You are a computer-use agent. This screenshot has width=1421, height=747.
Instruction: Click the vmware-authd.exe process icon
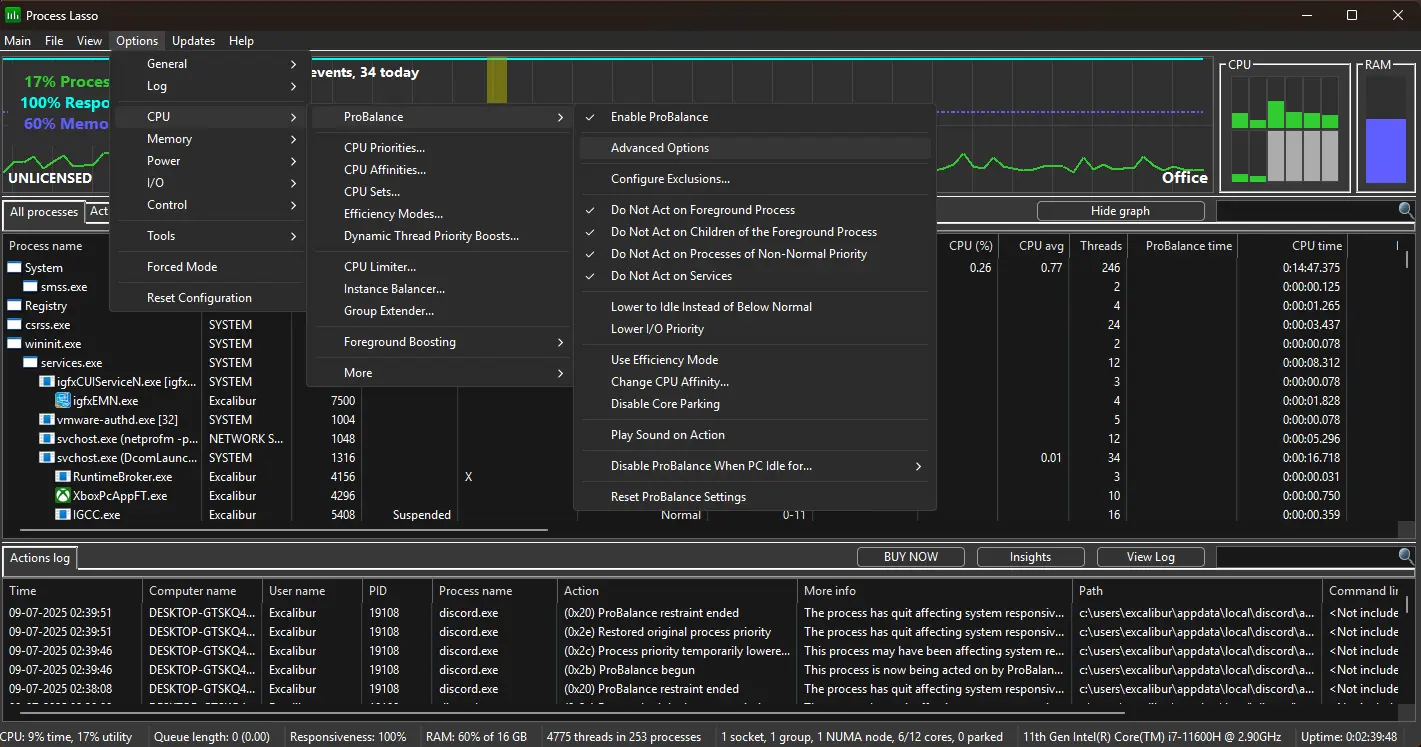pyautogui.click(x=46, y=420)
